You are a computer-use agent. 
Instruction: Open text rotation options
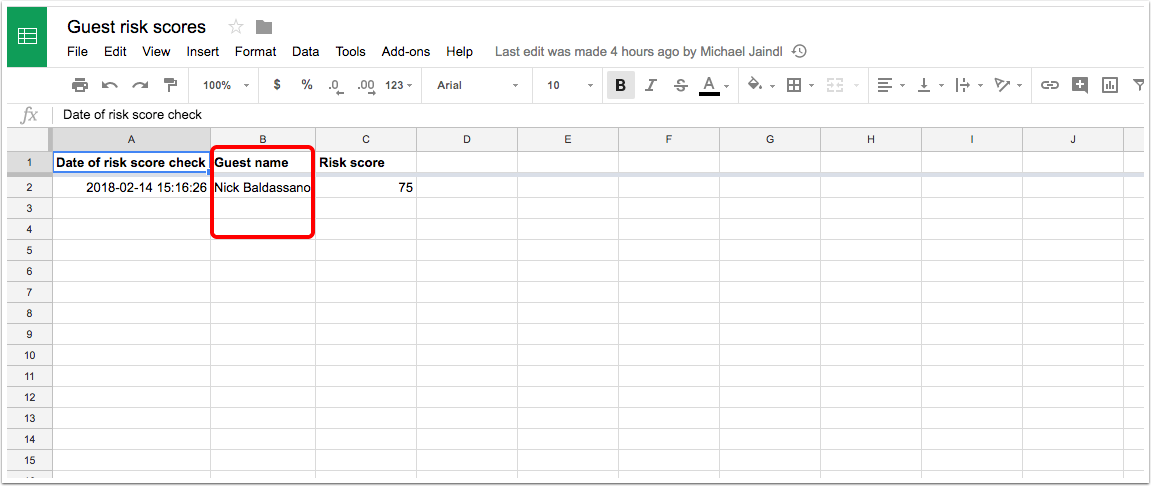1002,85
